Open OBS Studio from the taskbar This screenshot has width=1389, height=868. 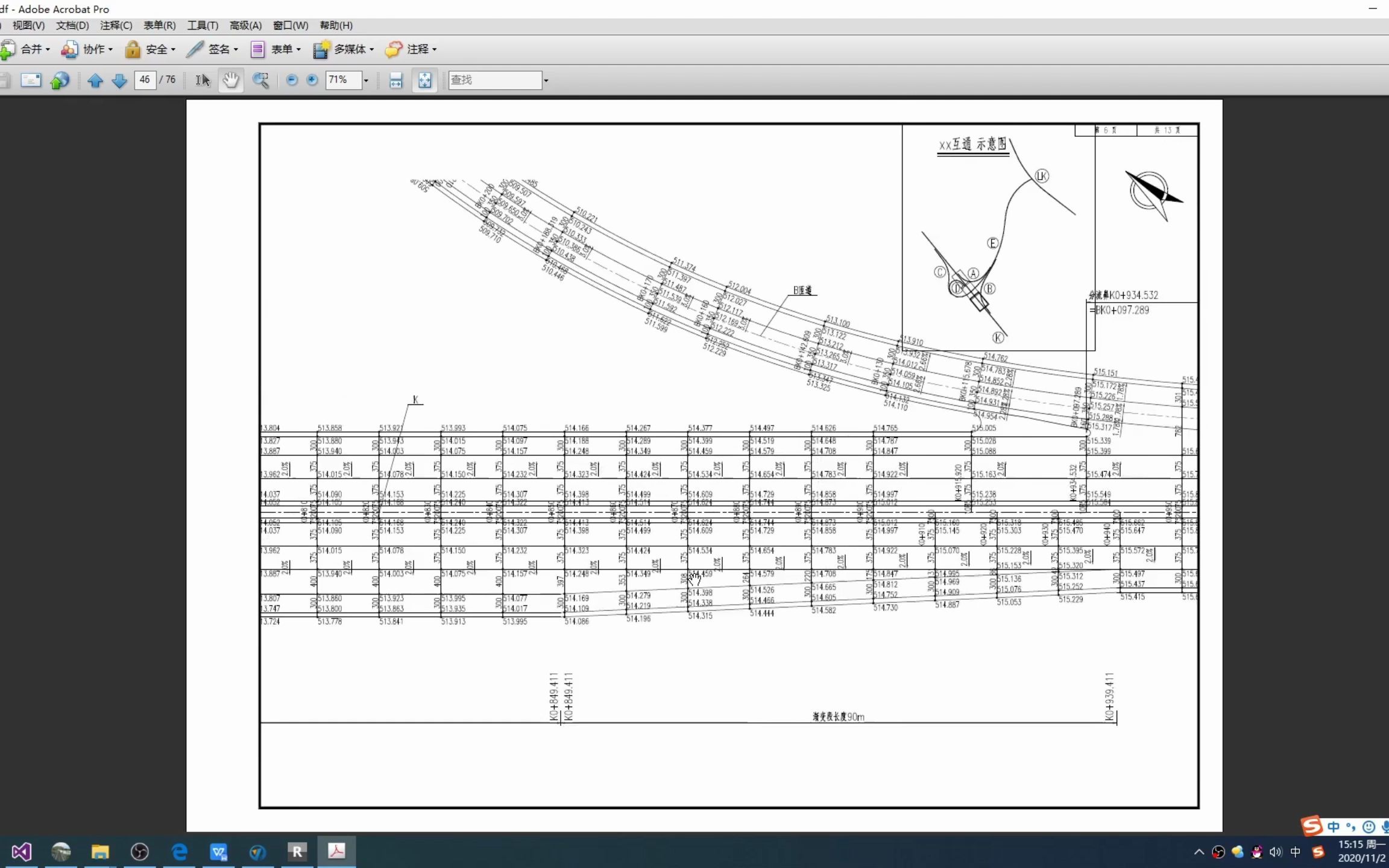(139, 852)
